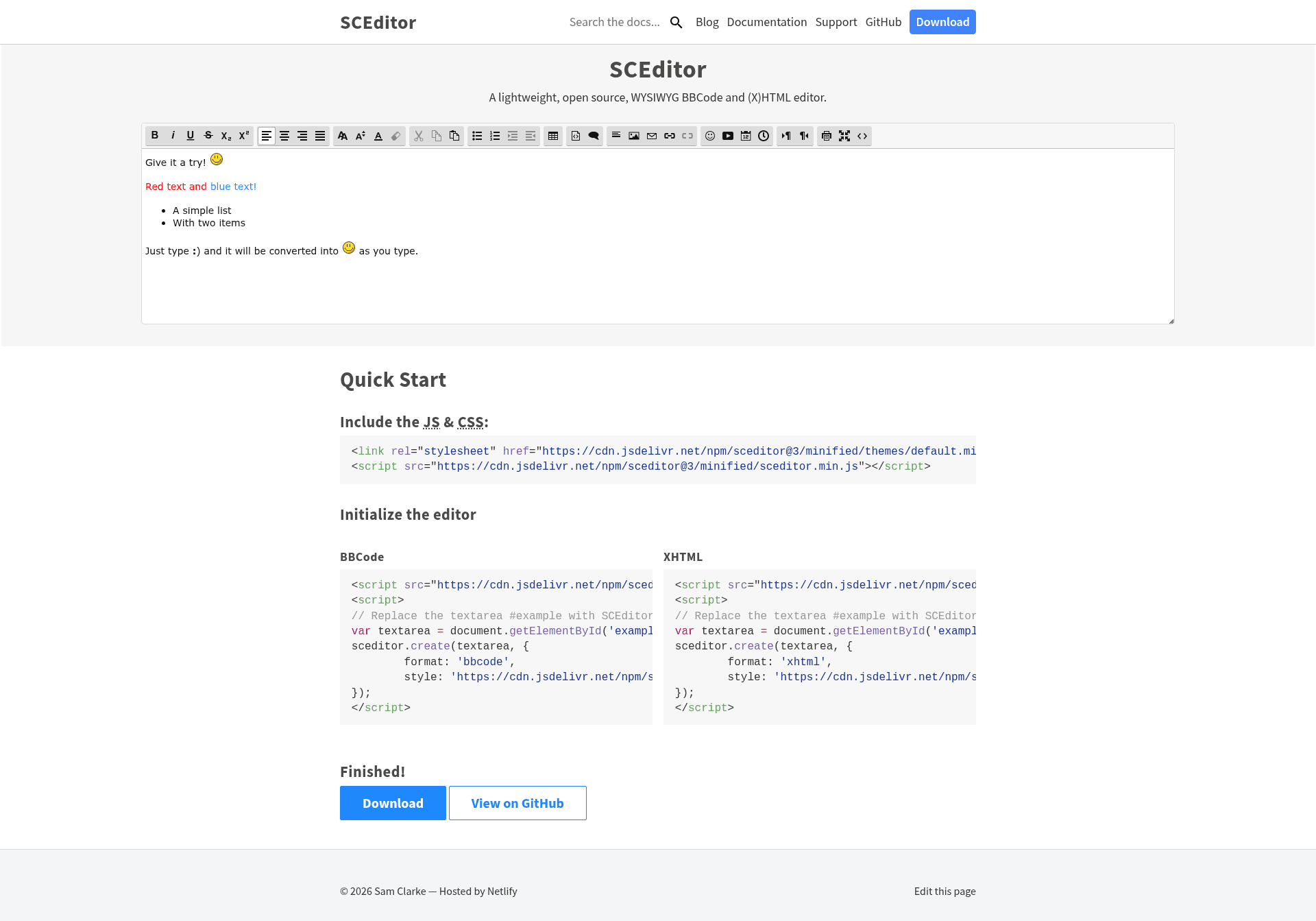Viewport: 1316px width, 921px height.
Task: Go to the Support page
Action: [x=836, y=22]
